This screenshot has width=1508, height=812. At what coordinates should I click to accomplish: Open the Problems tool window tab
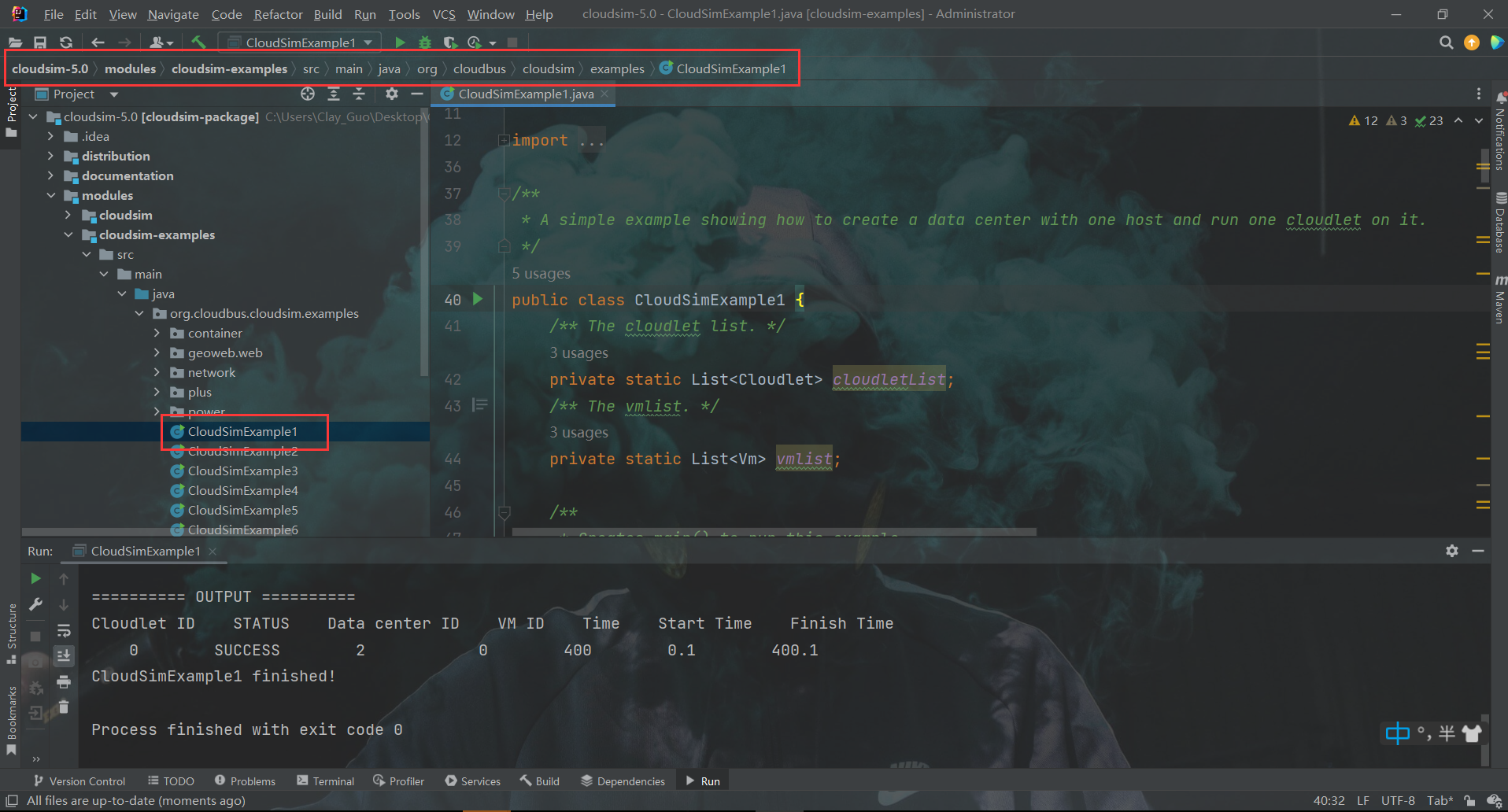click(x=245, y=781)
